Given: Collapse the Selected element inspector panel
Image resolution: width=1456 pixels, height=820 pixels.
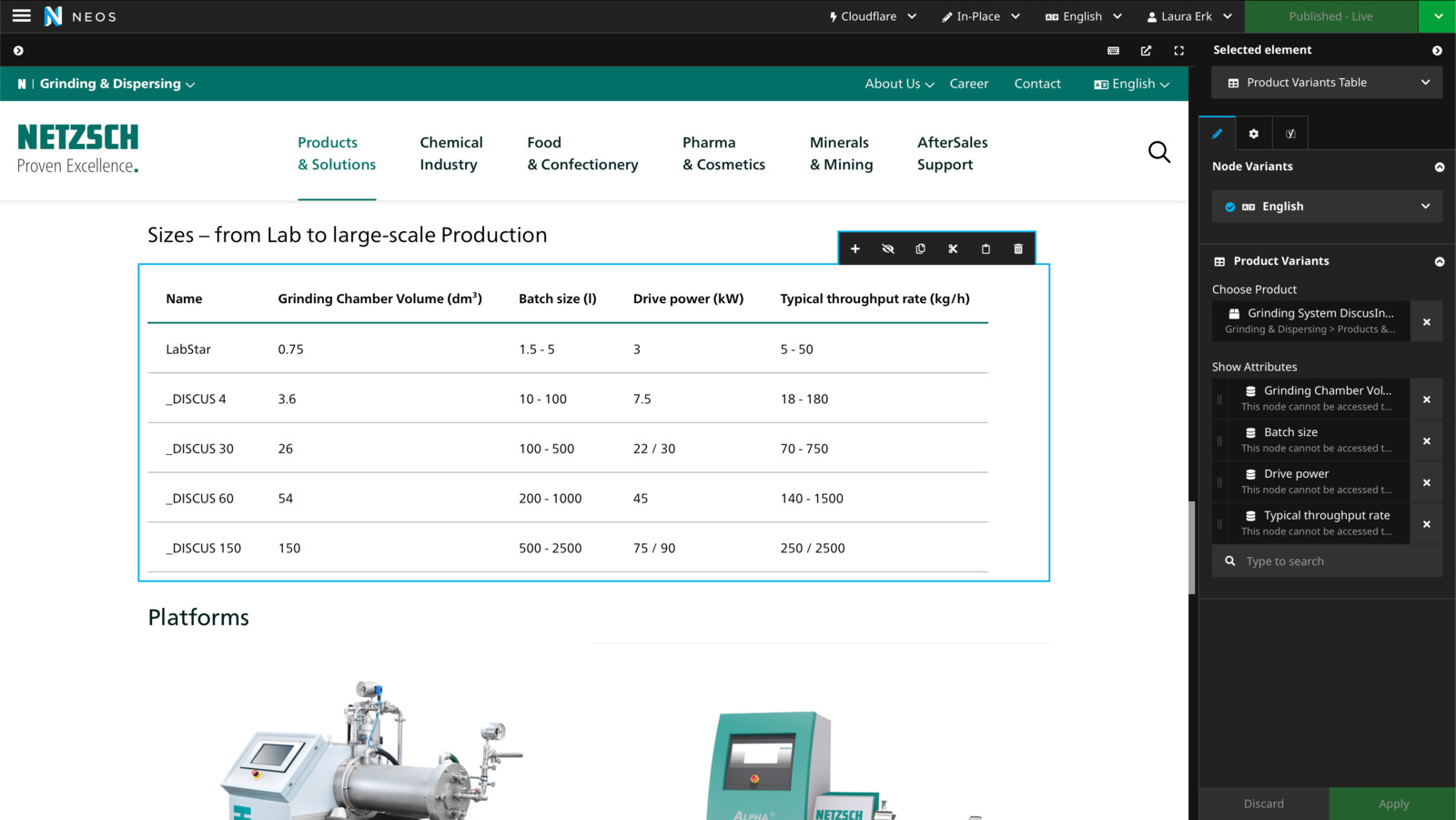Looking at the screenshot, I should tap(1437, 51).
